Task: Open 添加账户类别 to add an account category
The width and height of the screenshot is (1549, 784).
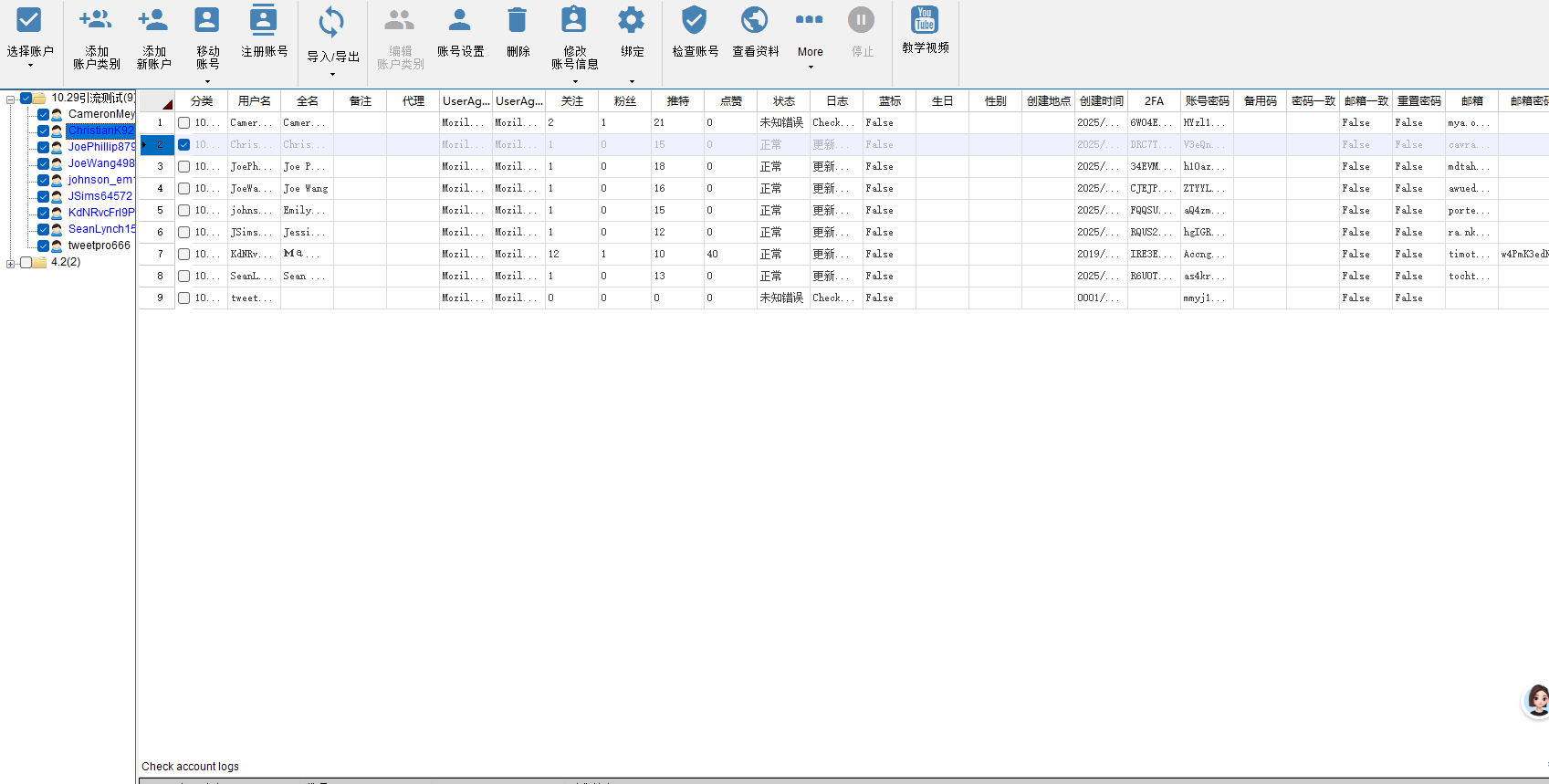Action: point(96,37)
